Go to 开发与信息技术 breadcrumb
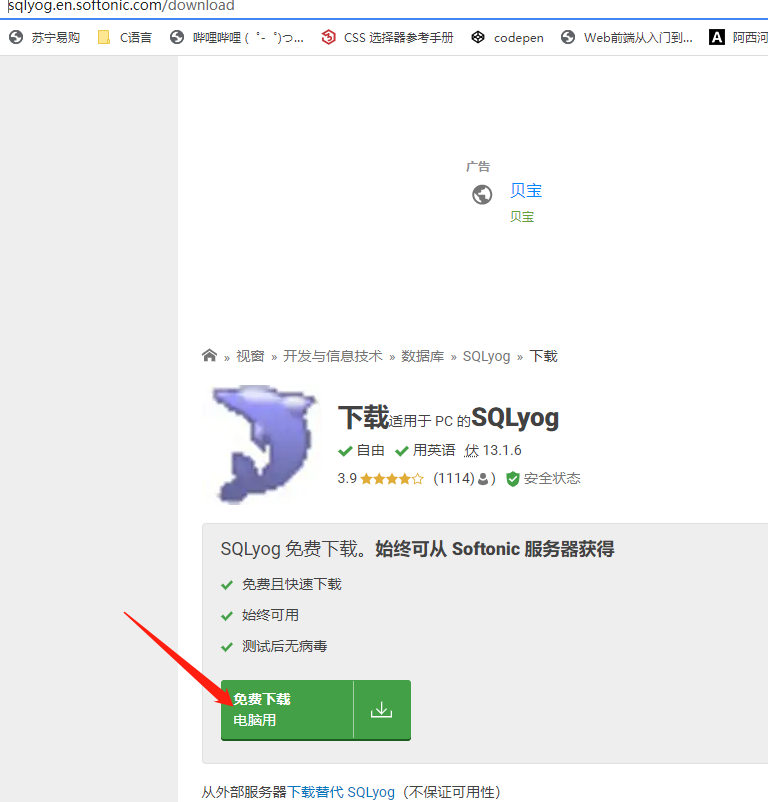Viewport: 768px width, 802px height. (333, 356)
